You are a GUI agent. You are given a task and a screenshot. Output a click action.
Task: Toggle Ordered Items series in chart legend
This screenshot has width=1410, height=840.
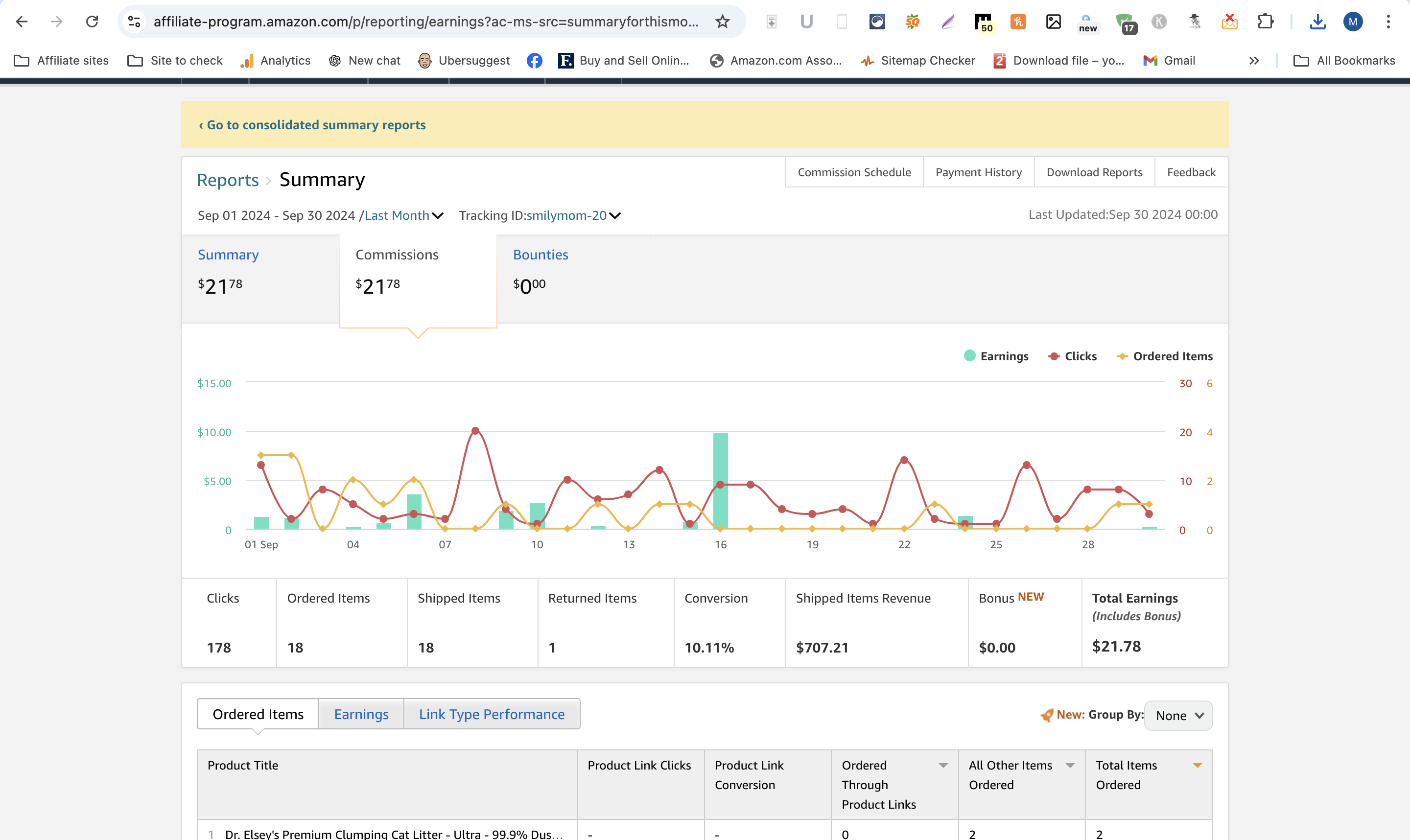pyautogui.click(x=1164, y=356)
